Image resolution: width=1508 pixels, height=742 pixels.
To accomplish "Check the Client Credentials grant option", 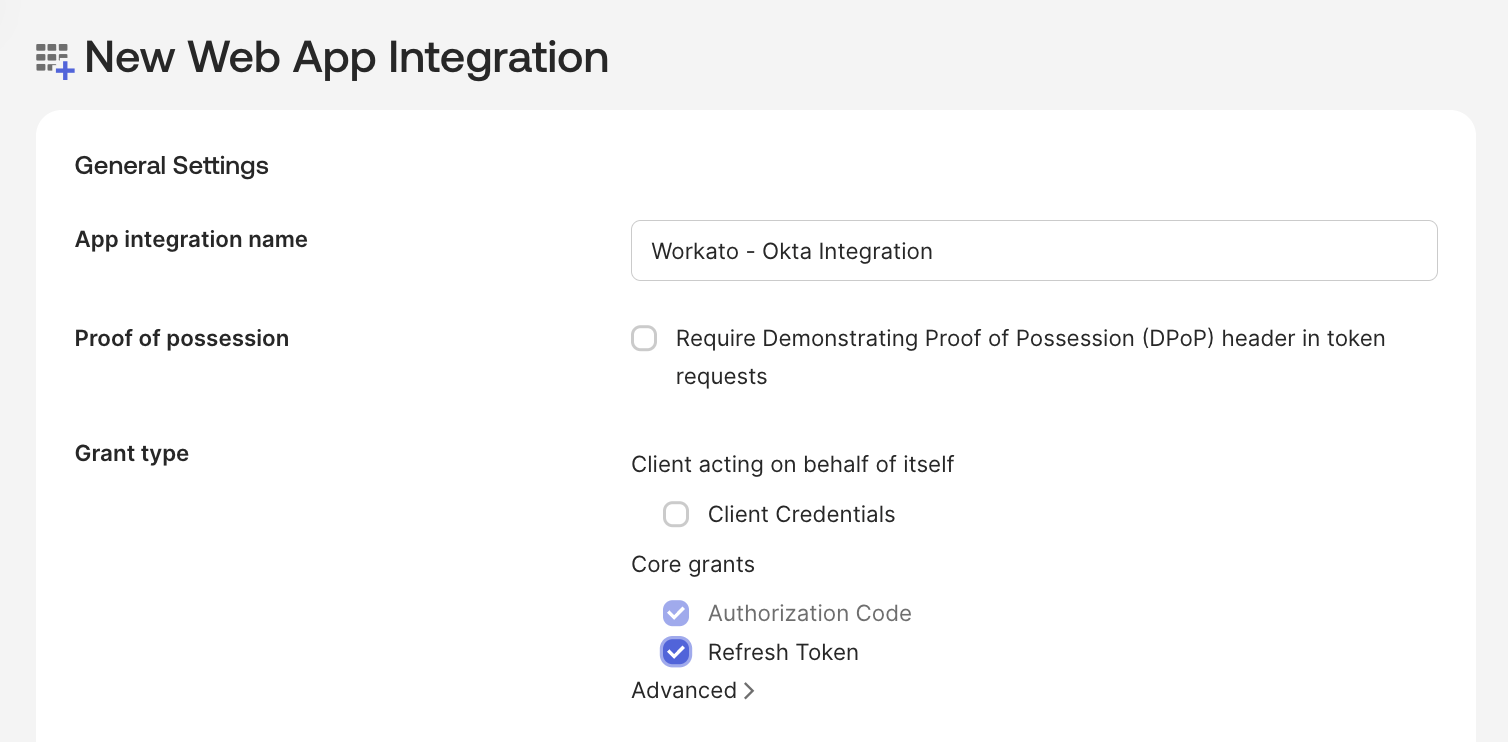I will click(x=676, y=514).
